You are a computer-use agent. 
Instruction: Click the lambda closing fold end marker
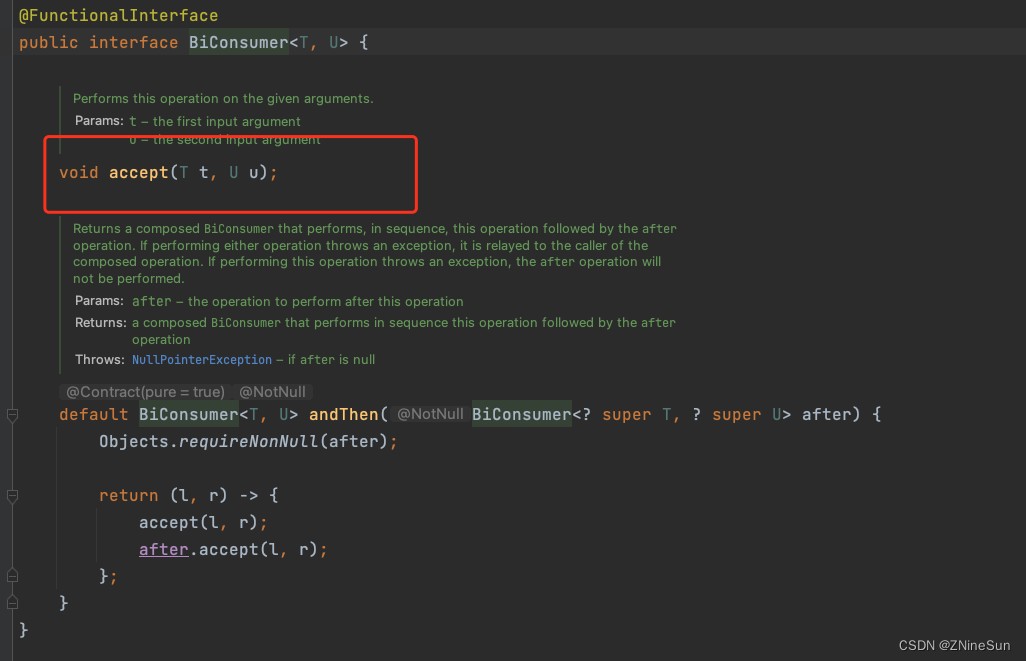tap(11, 576)
